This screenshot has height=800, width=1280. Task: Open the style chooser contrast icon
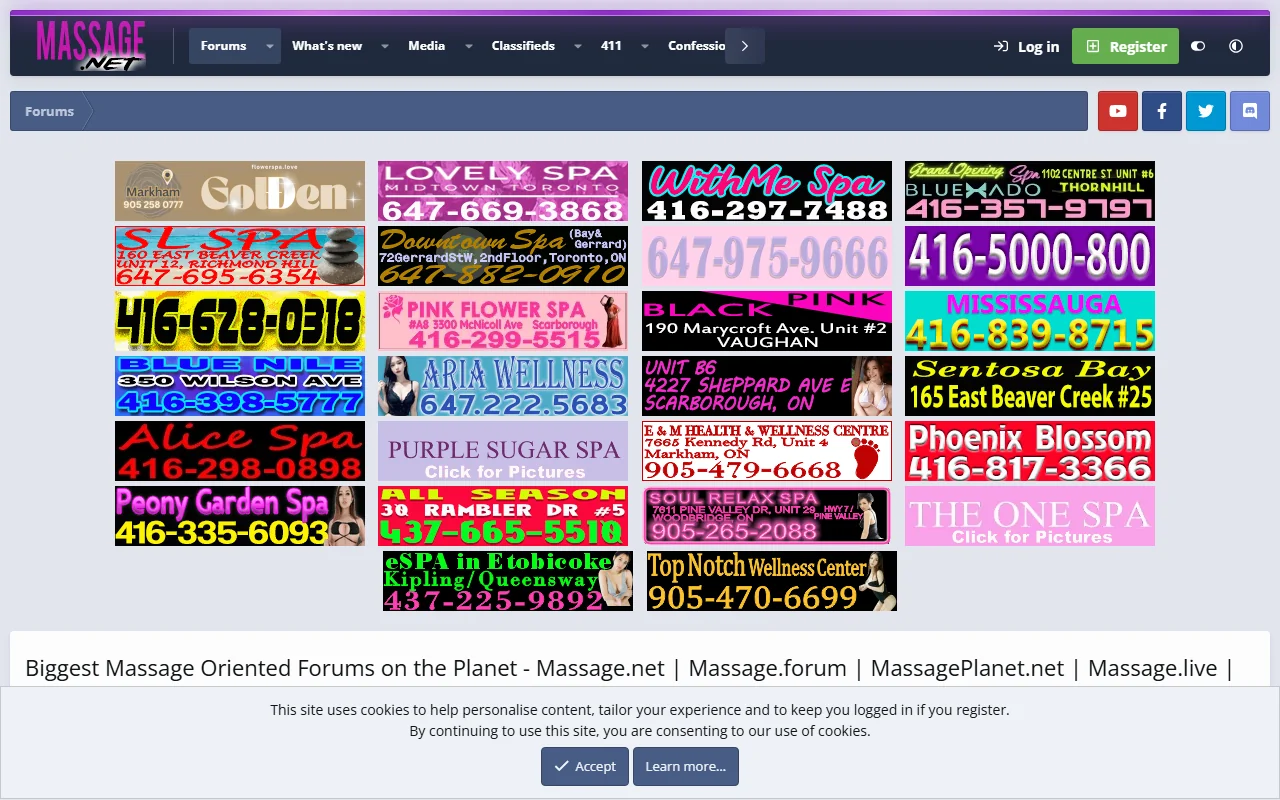[1236, 46]
